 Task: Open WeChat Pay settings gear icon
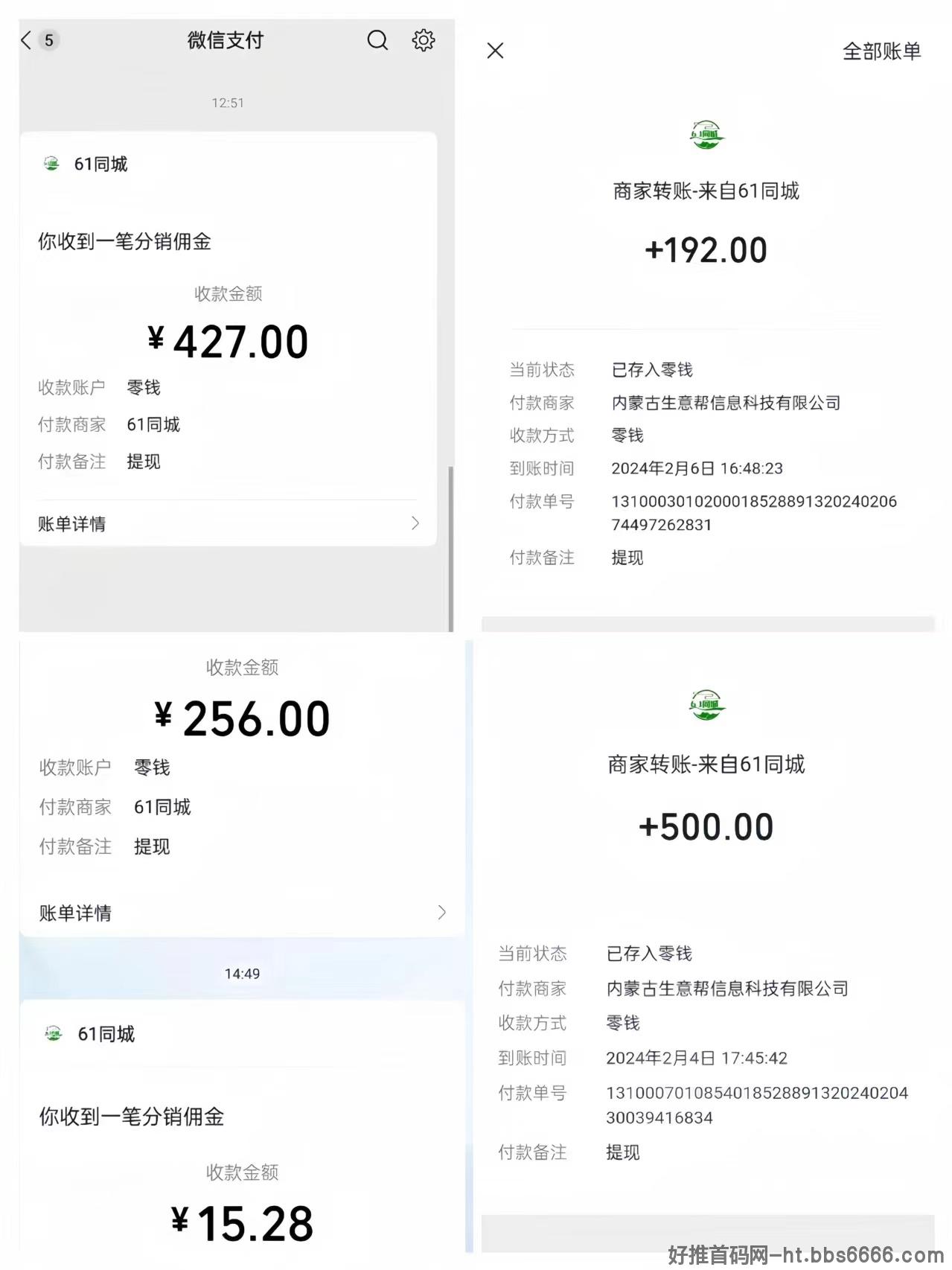(x=424, y=40)
